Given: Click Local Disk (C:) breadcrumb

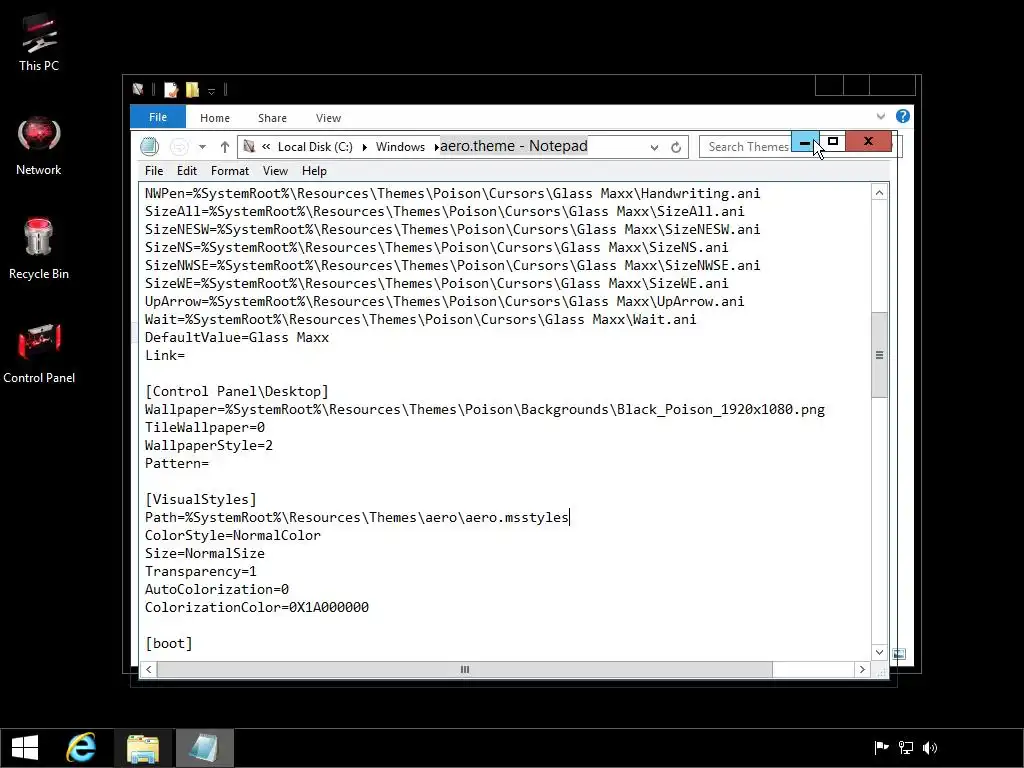Looking at the screenshot, I should click(x=315, y=147).
